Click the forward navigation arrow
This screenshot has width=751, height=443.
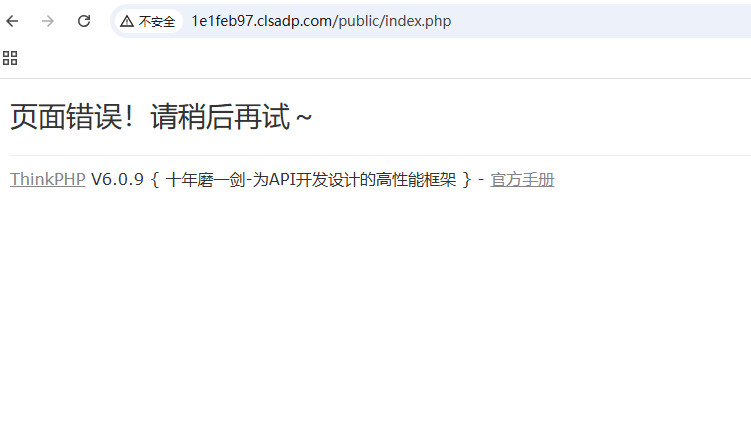coord(48,21)
